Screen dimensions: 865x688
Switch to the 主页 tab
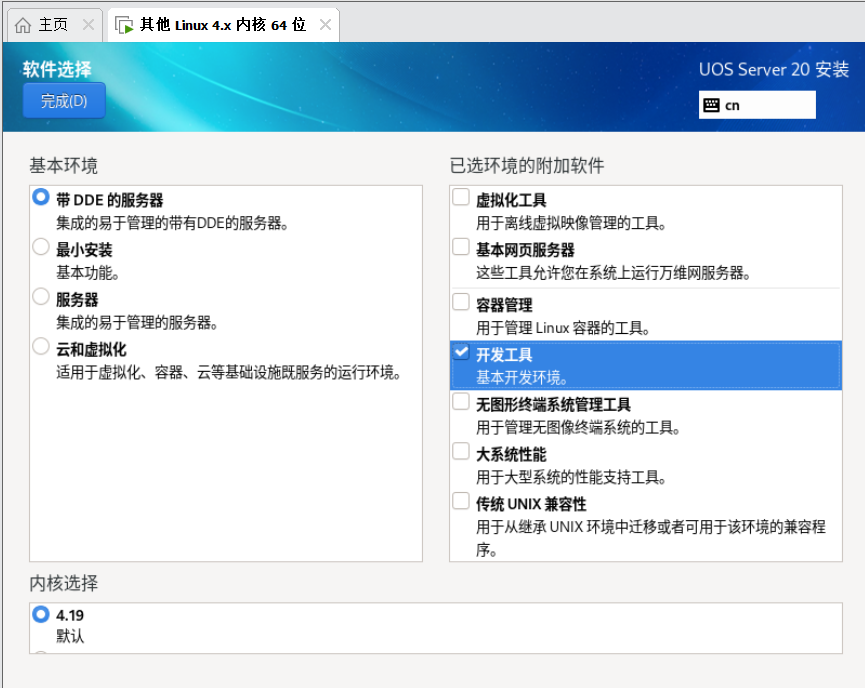click(54, 25)
